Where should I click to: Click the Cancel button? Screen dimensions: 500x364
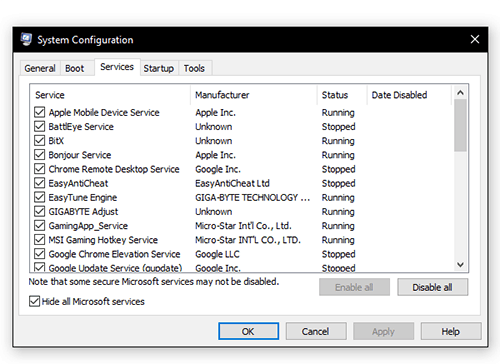(316, 331)
